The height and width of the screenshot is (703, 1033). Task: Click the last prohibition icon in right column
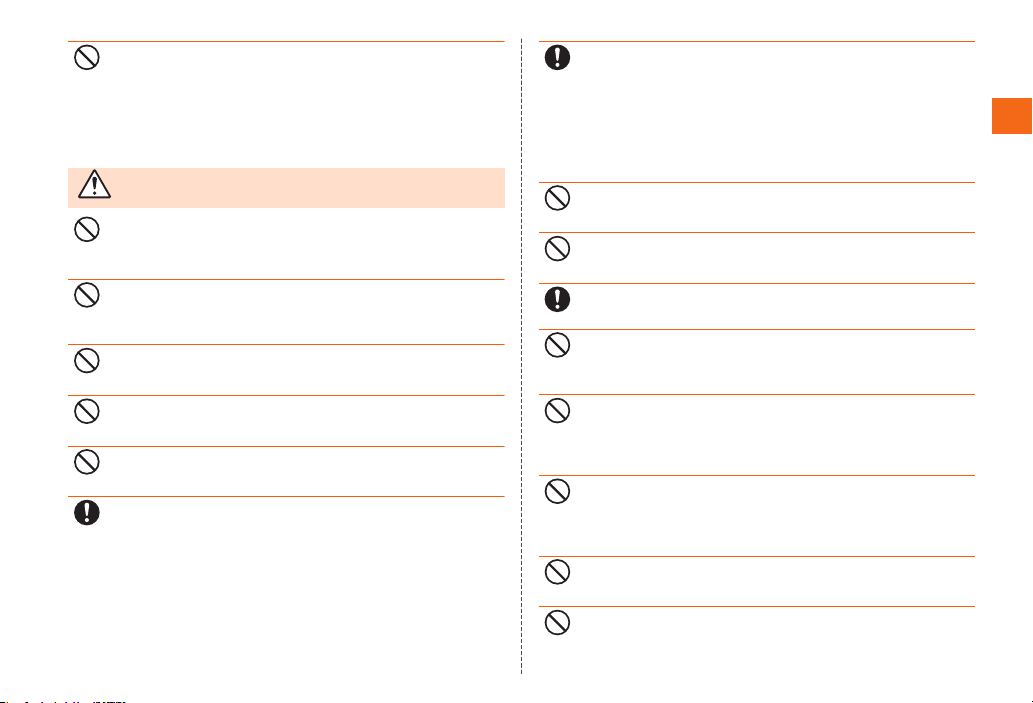coord(557,623)
